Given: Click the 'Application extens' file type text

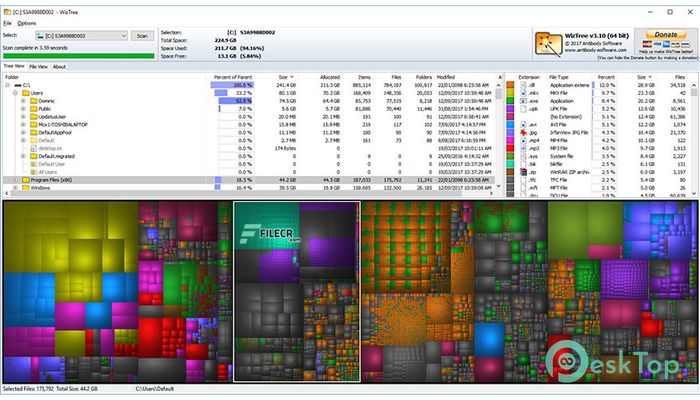Looking at the screenshot, I should tap(570, 85).
